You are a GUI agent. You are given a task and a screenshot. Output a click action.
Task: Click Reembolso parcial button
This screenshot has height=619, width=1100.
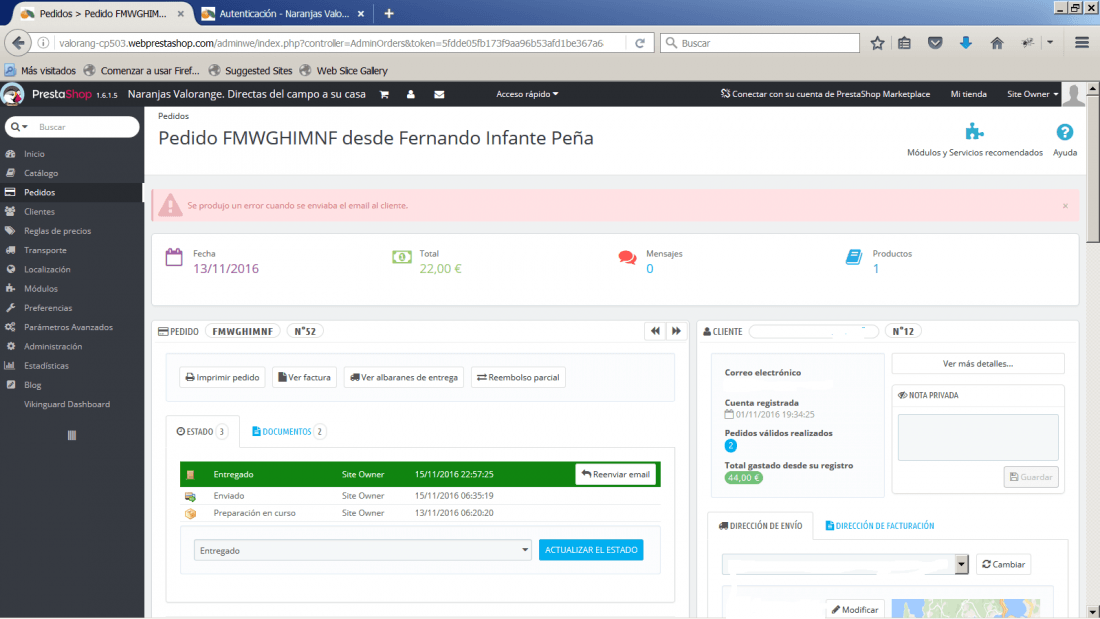tap(518, 378)
